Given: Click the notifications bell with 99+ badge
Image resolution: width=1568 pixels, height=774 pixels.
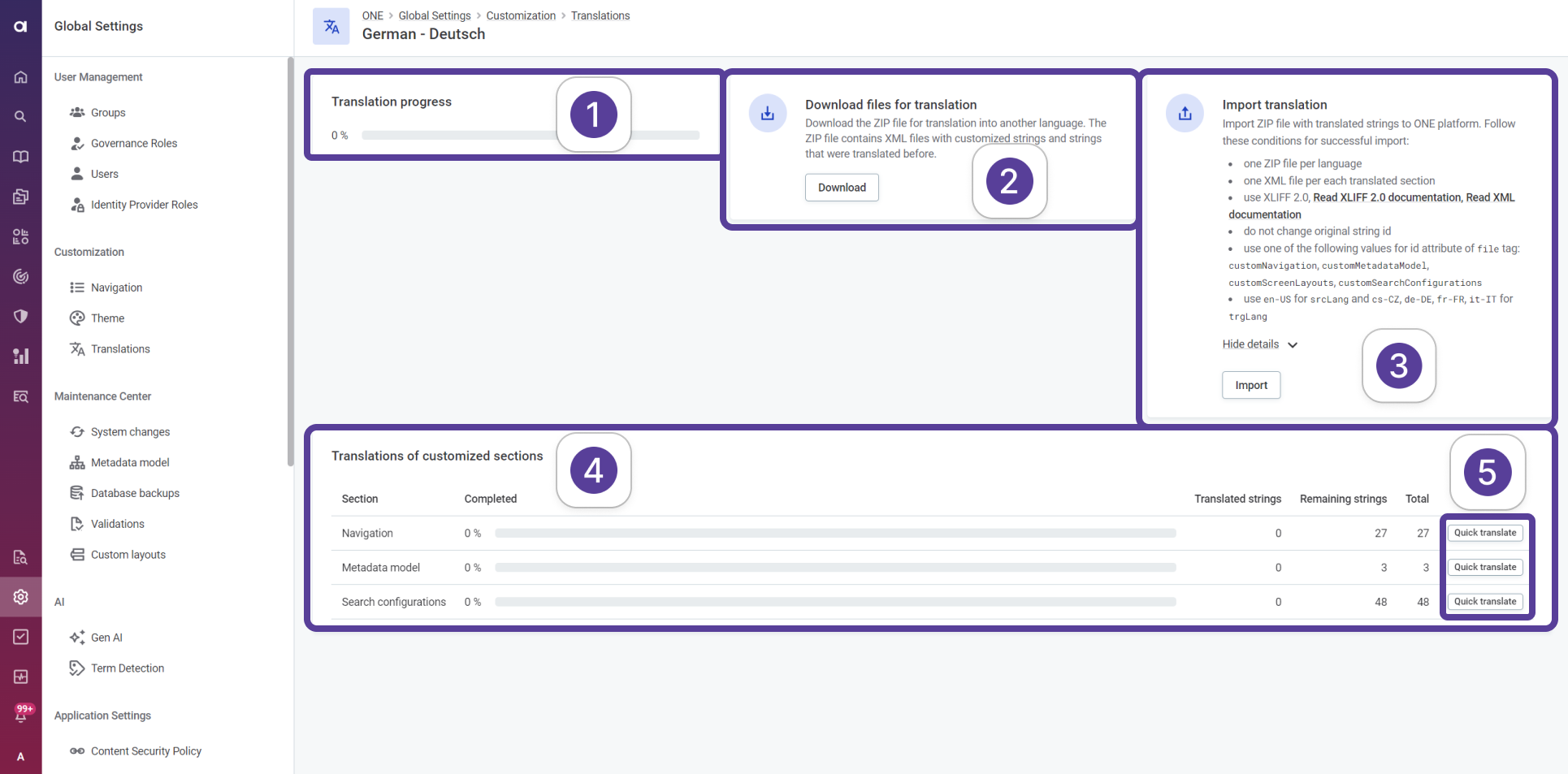Looking at the screenshot, I should click(20, 715).
